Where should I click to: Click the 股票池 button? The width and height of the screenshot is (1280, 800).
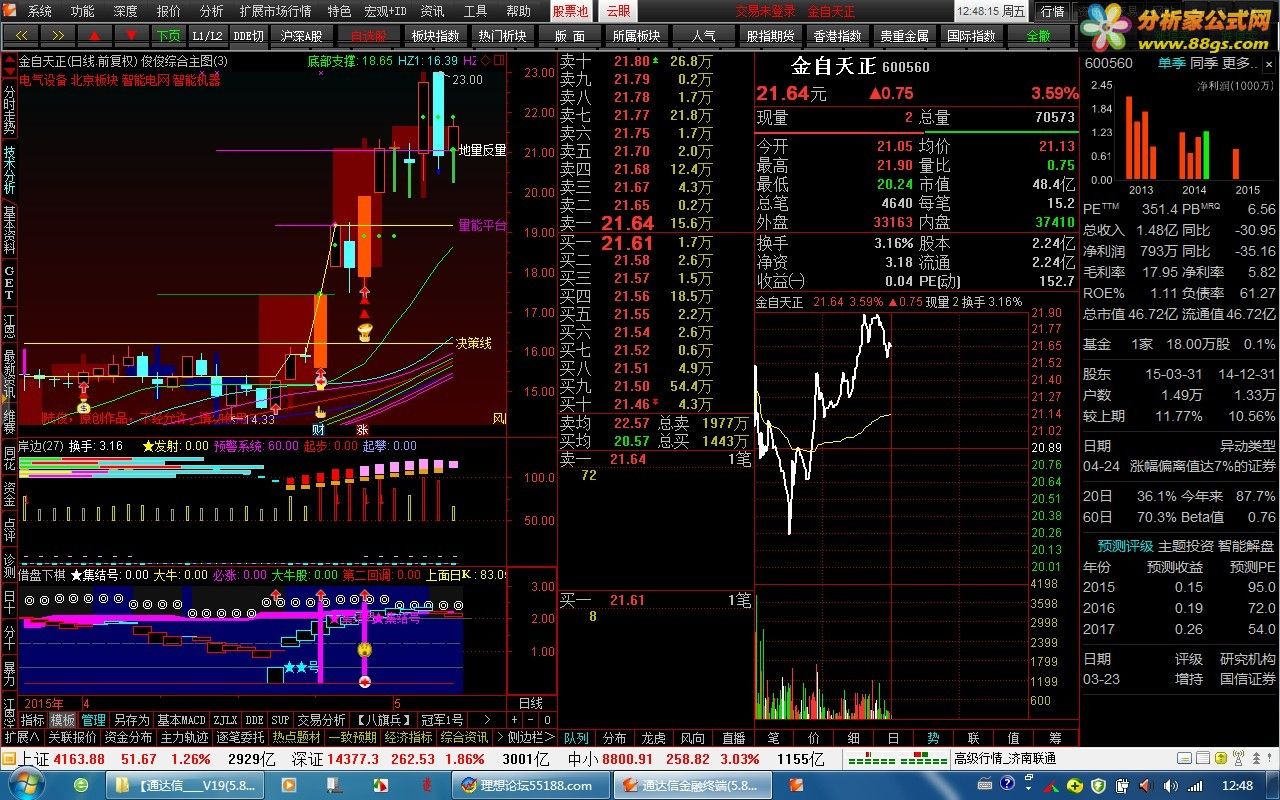570,11
